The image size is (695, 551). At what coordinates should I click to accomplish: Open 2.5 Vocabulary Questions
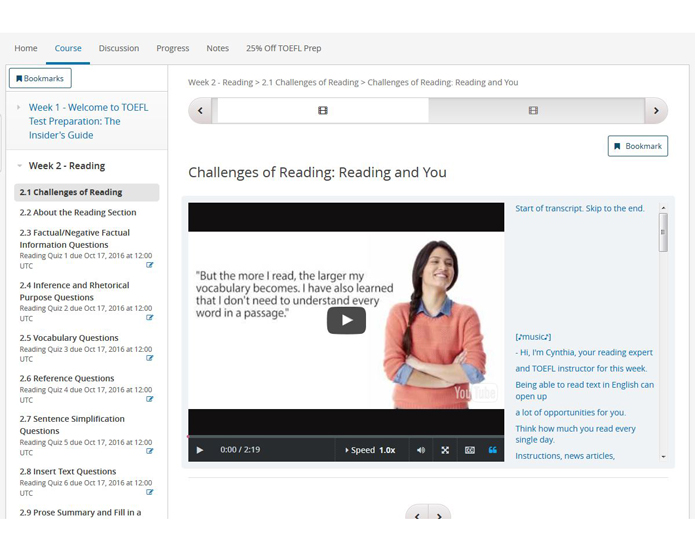(x=69, y=338)
